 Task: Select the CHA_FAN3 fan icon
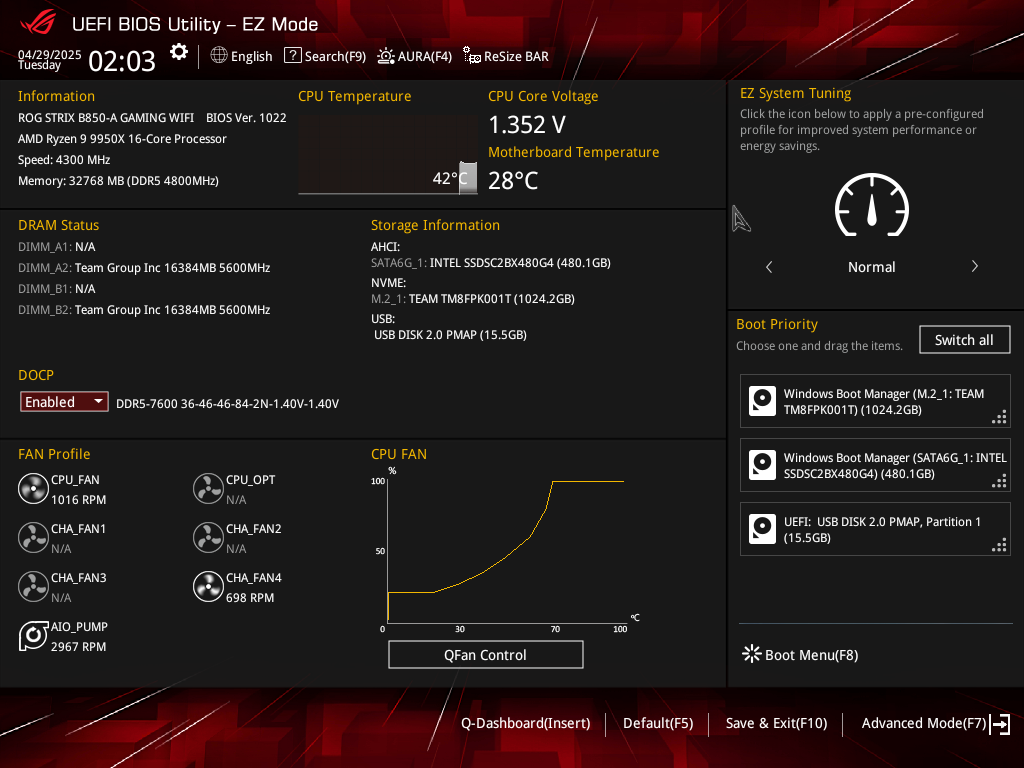coord(33,587)
